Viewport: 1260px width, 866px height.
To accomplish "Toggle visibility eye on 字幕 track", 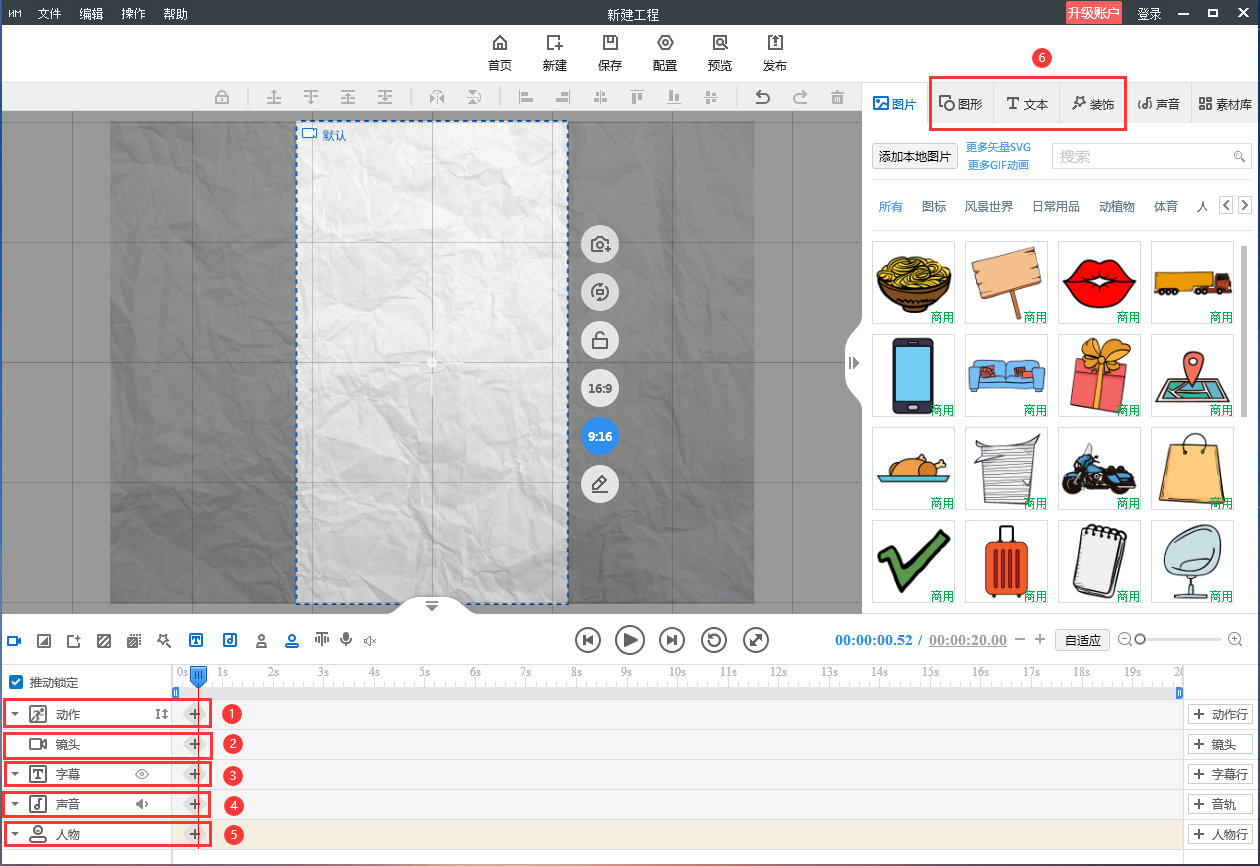I will (x=142, y=774).
